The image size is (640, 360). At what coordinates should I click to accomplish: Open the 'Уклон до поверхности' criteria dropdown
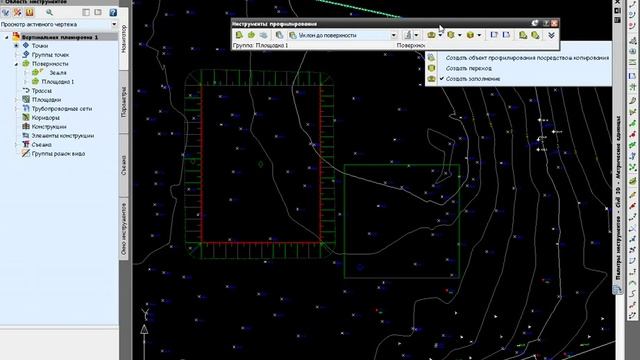[393, 36]
